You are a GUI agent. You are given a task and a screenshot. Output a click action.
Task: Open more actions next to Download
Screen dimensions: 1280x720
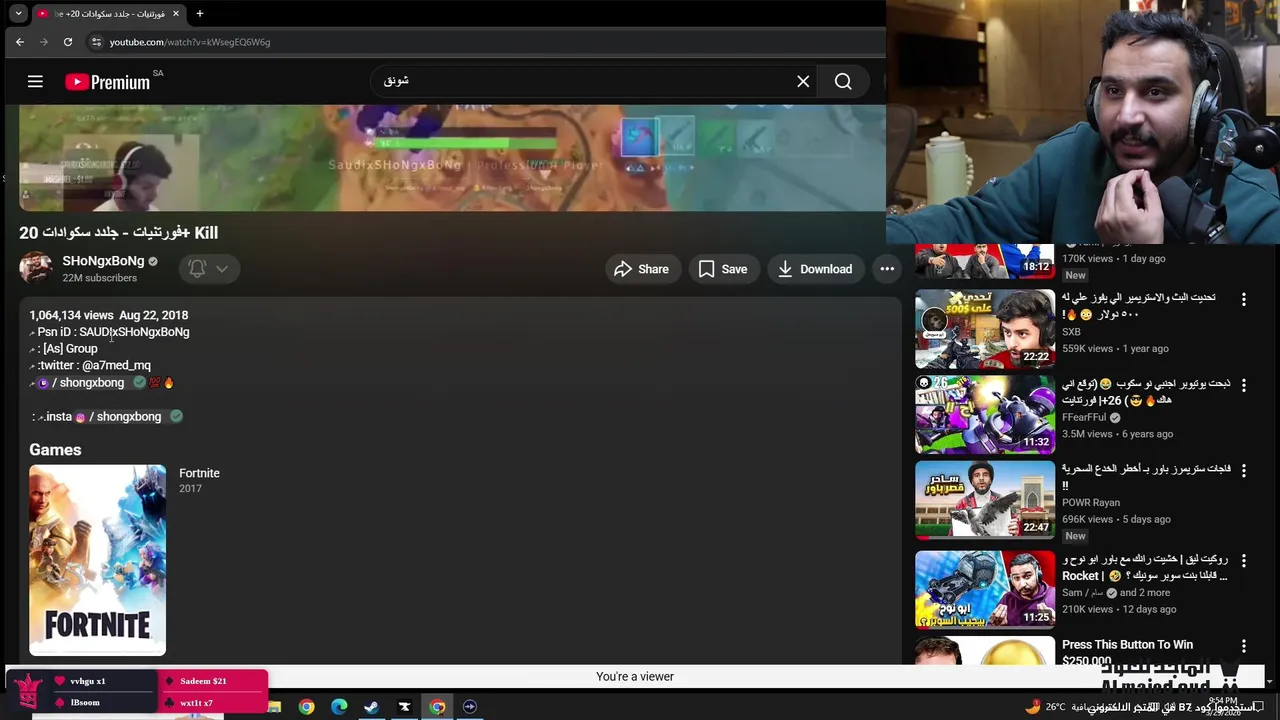[887, 269]
